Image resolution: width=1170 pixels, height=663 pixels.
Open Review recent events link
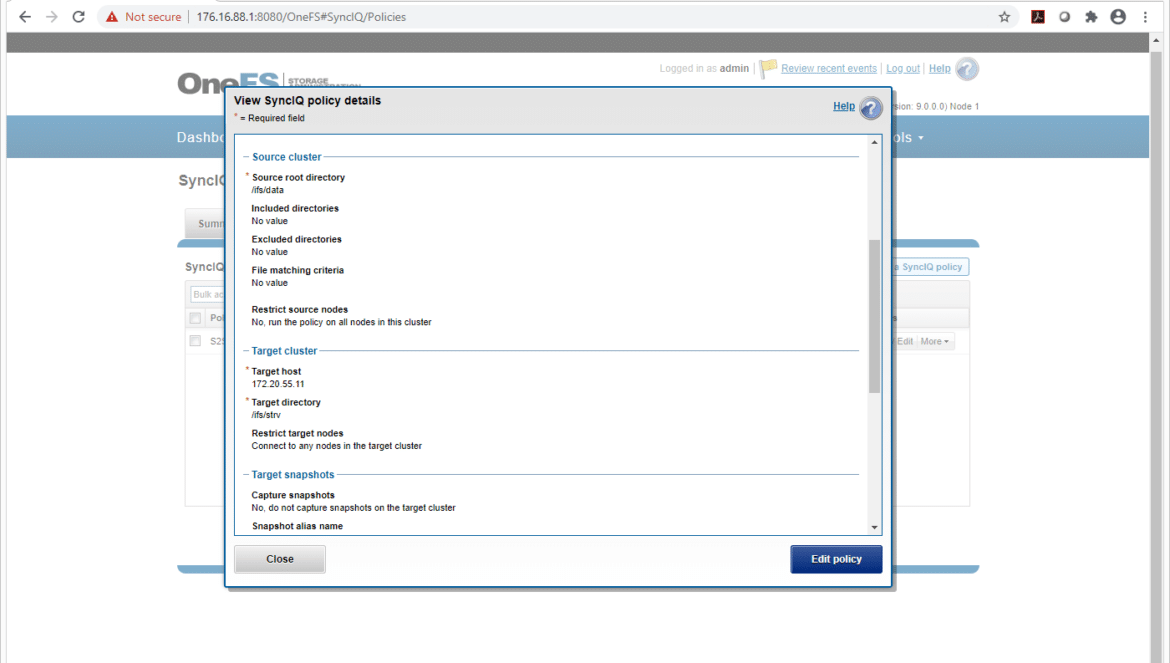[x=829, y=68]
